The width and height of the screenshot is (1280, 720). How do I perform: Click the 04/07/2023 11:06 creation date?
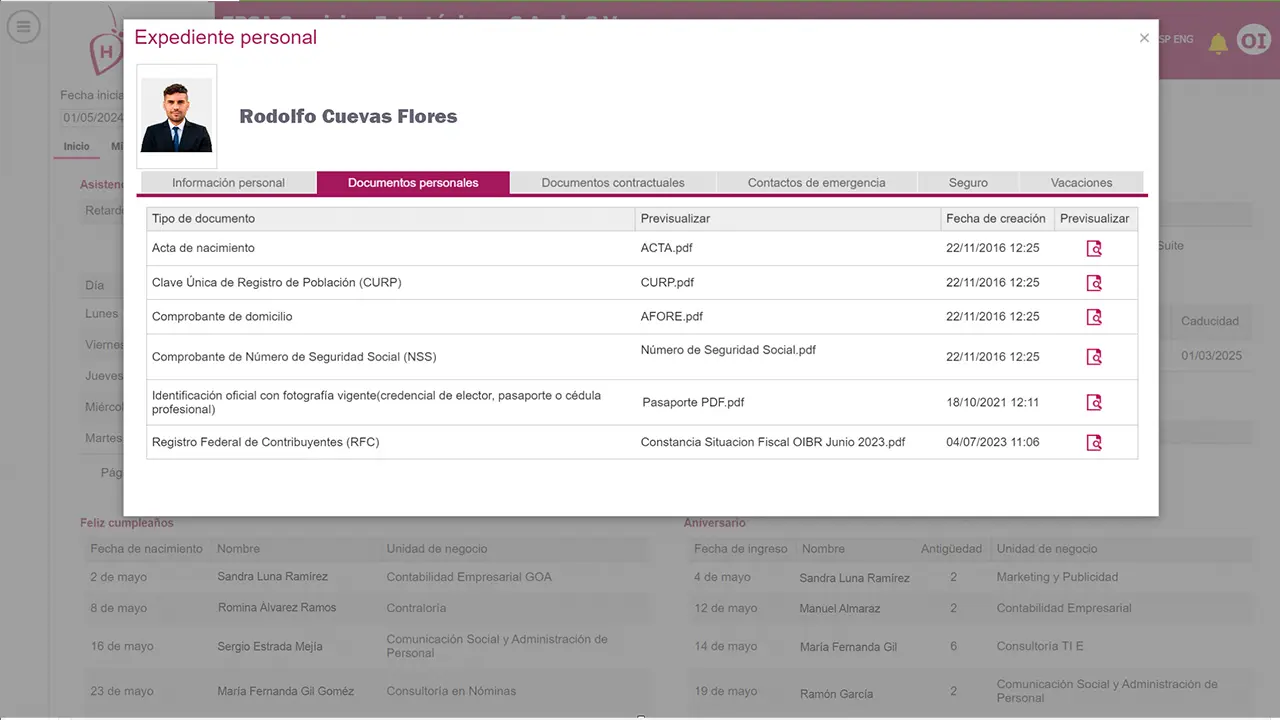click(x=993, y=442)
